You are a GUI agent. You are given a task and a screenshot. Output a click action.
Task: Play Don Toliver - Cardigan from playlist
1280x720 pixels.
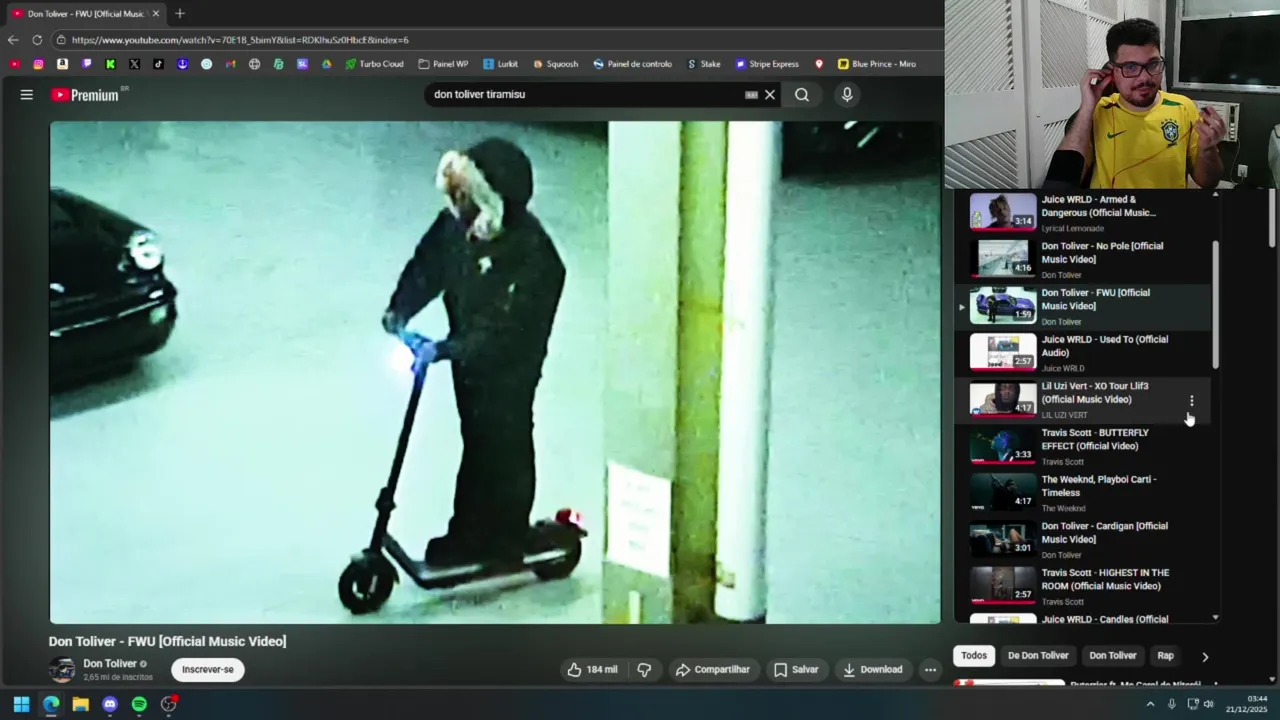(x=1083, y=539)
